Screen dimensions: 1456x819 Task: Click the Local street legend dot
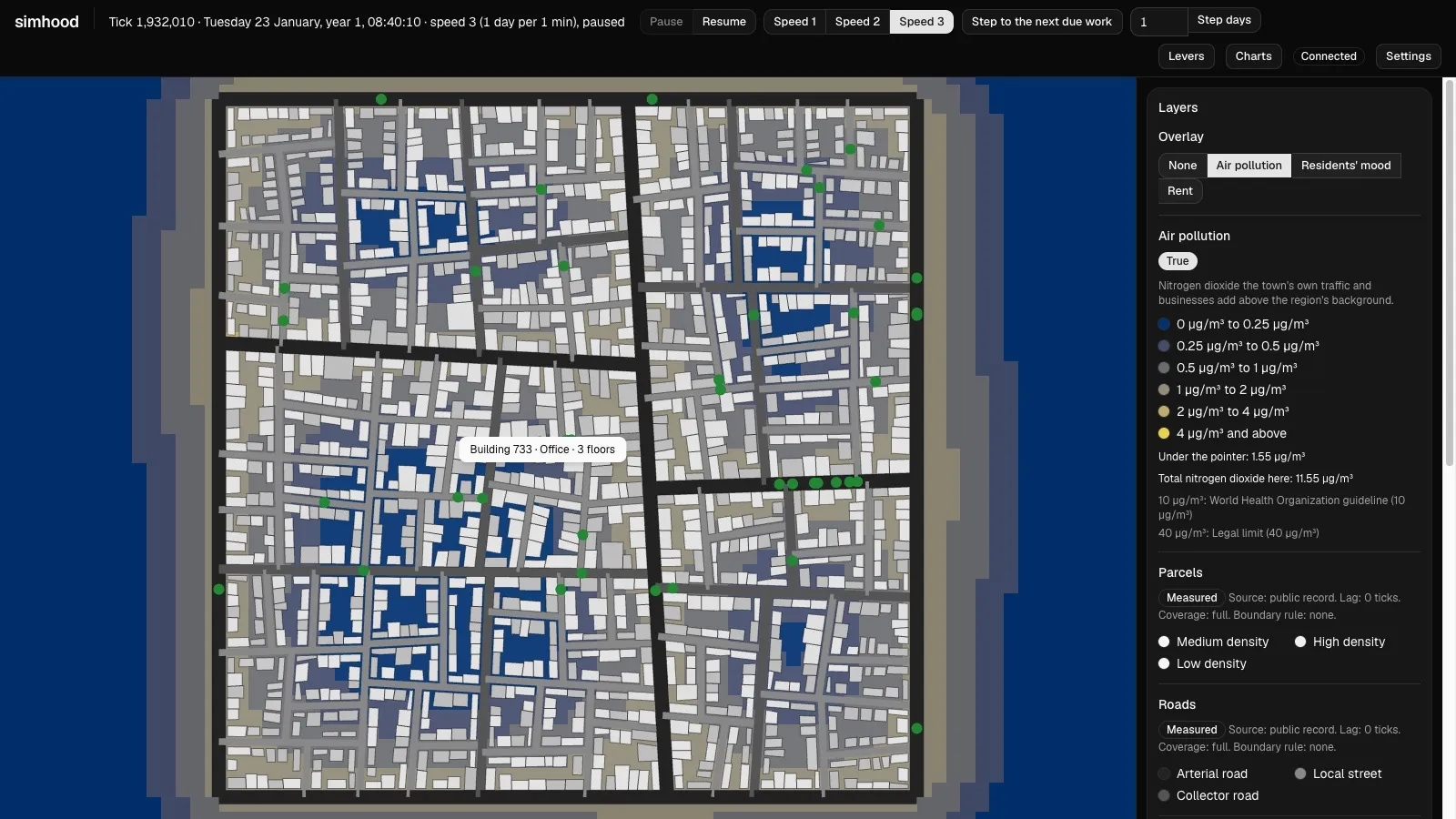pos(1300,773)
